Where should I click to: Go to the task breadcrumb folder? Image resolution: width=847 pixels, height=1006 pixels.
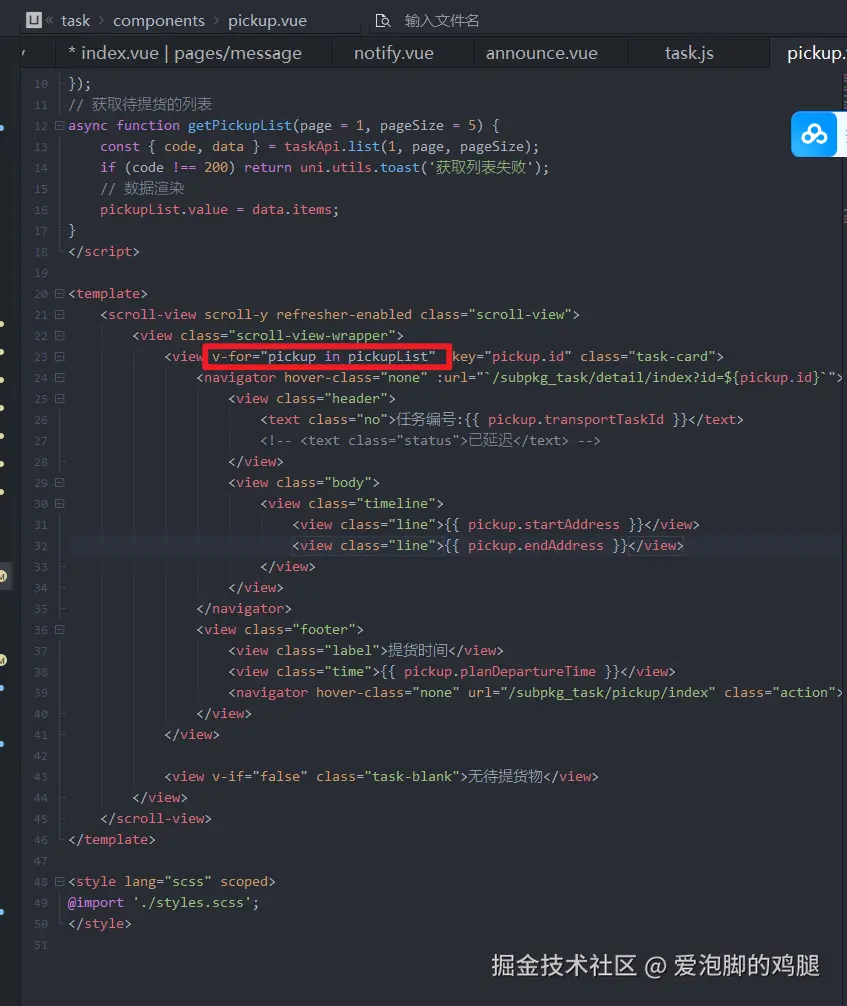tap(75, 21)
